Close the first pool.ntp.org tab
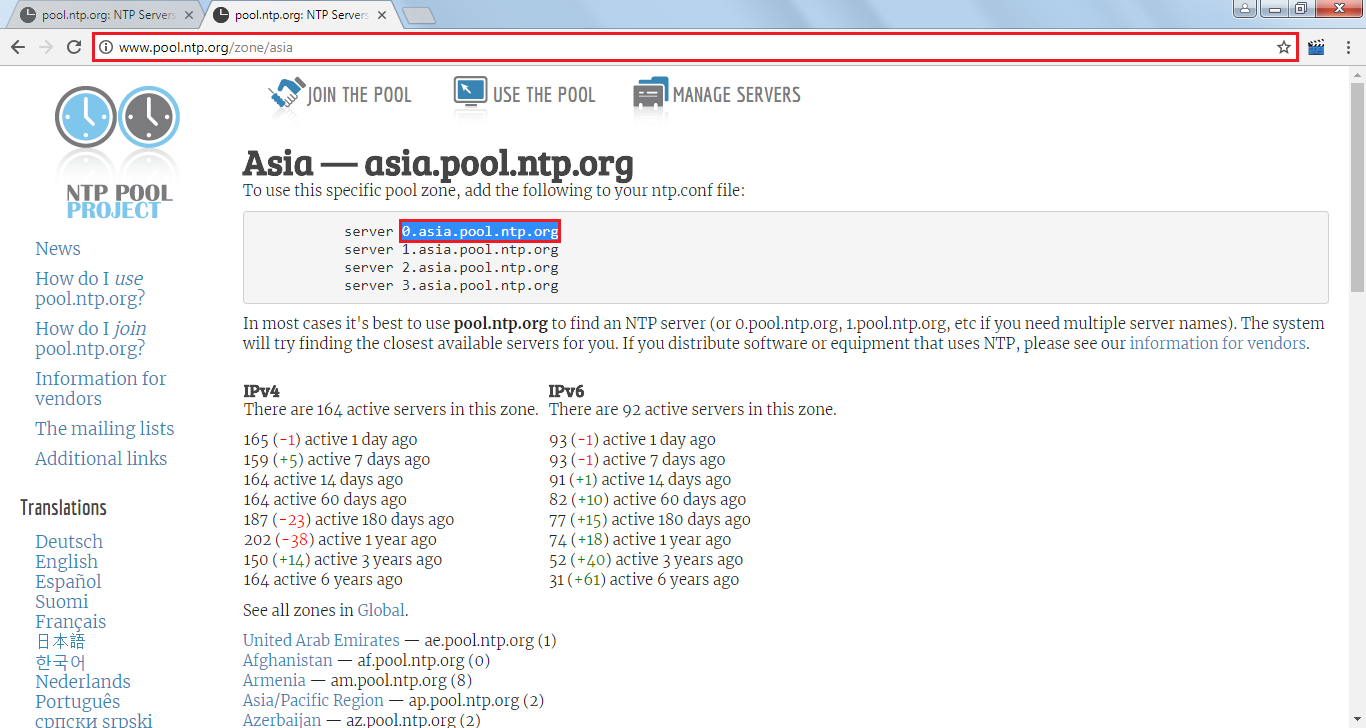The height and width of the screenshot is (728, 1366). (x=189, y=15)
